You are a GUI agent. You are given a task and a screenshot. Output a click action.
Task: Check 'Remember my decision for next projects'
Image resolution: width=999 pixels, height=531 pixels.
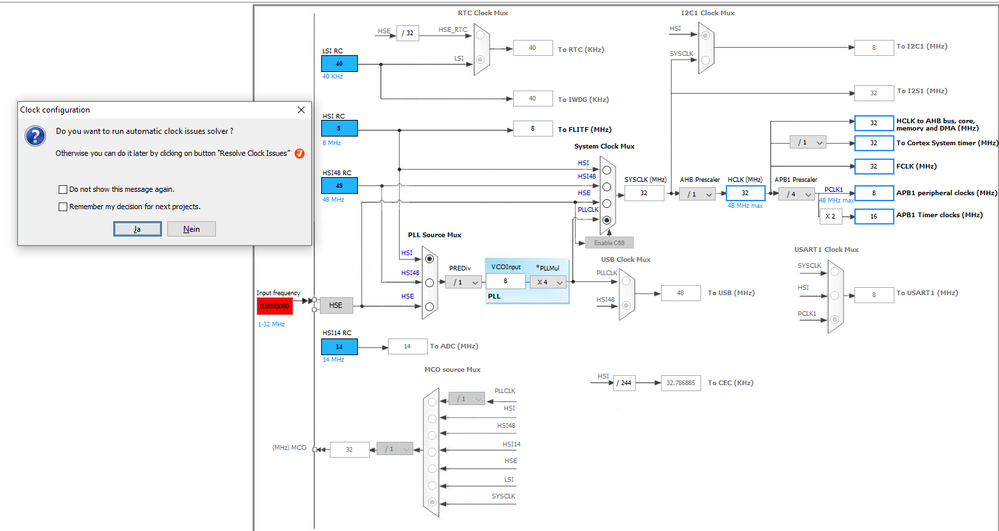click(62, 207)
